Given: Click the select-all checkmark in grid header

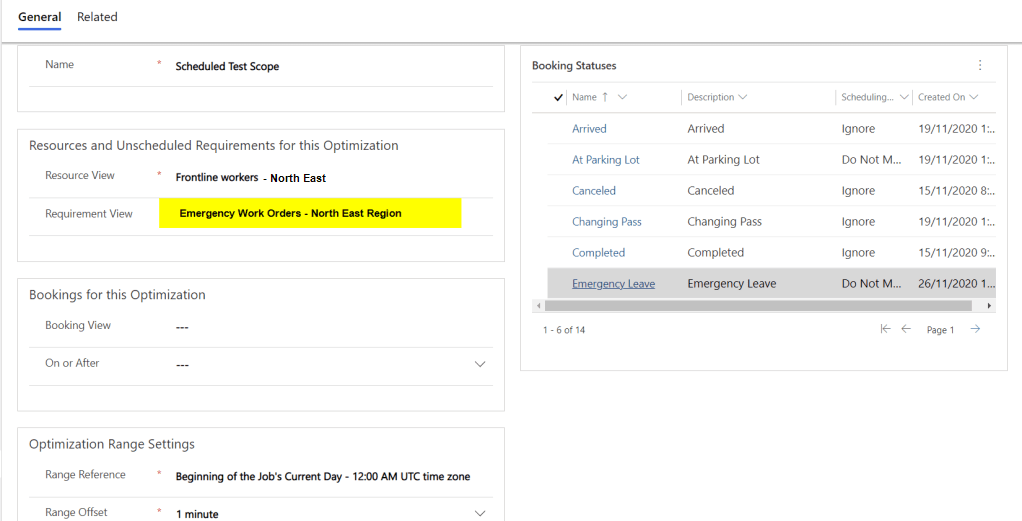Looking at the screenshot, I should click(558, 97).
